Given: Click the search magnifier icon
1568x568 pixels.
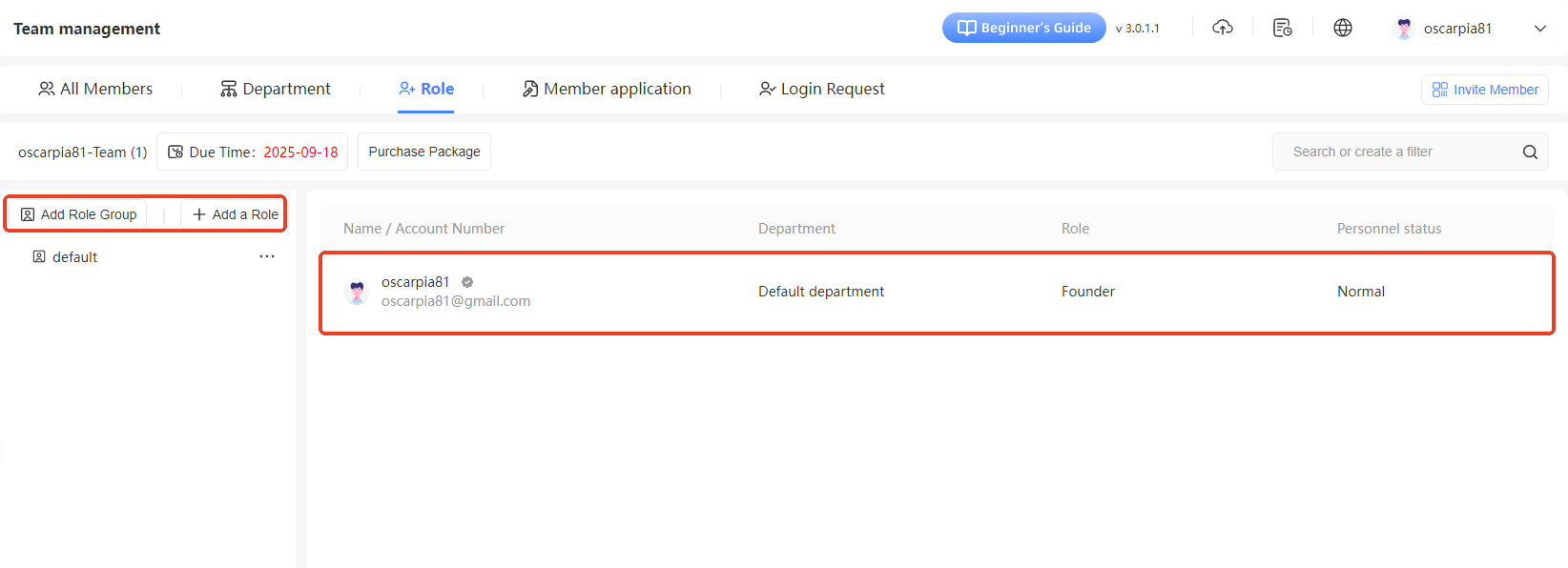Looking at the screenshot, I should (x=1530, y=152).
